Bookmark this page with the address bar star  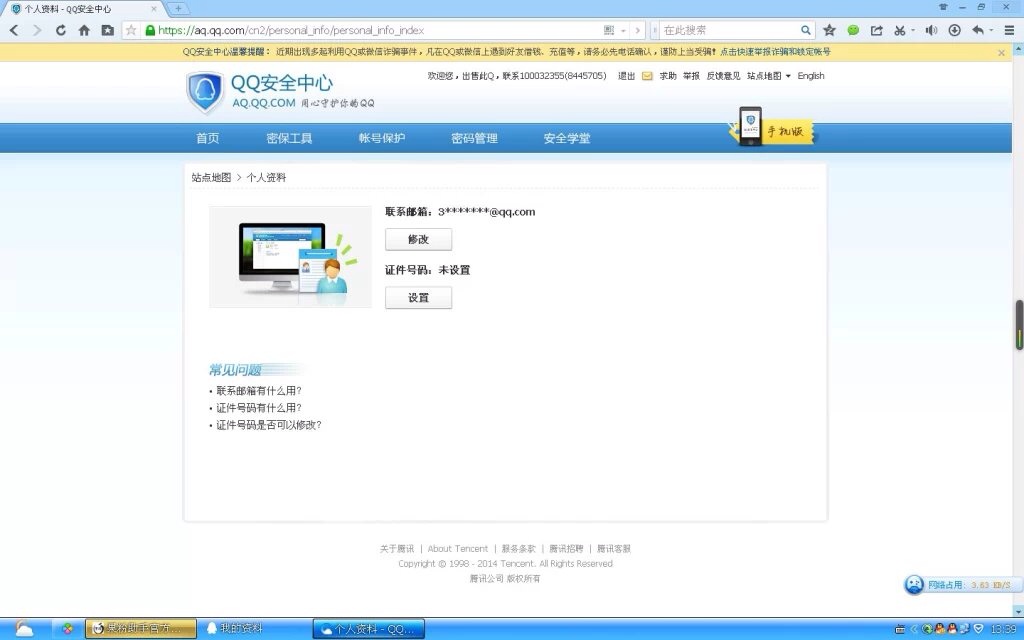pyautogui.click(x=131, y=30)
